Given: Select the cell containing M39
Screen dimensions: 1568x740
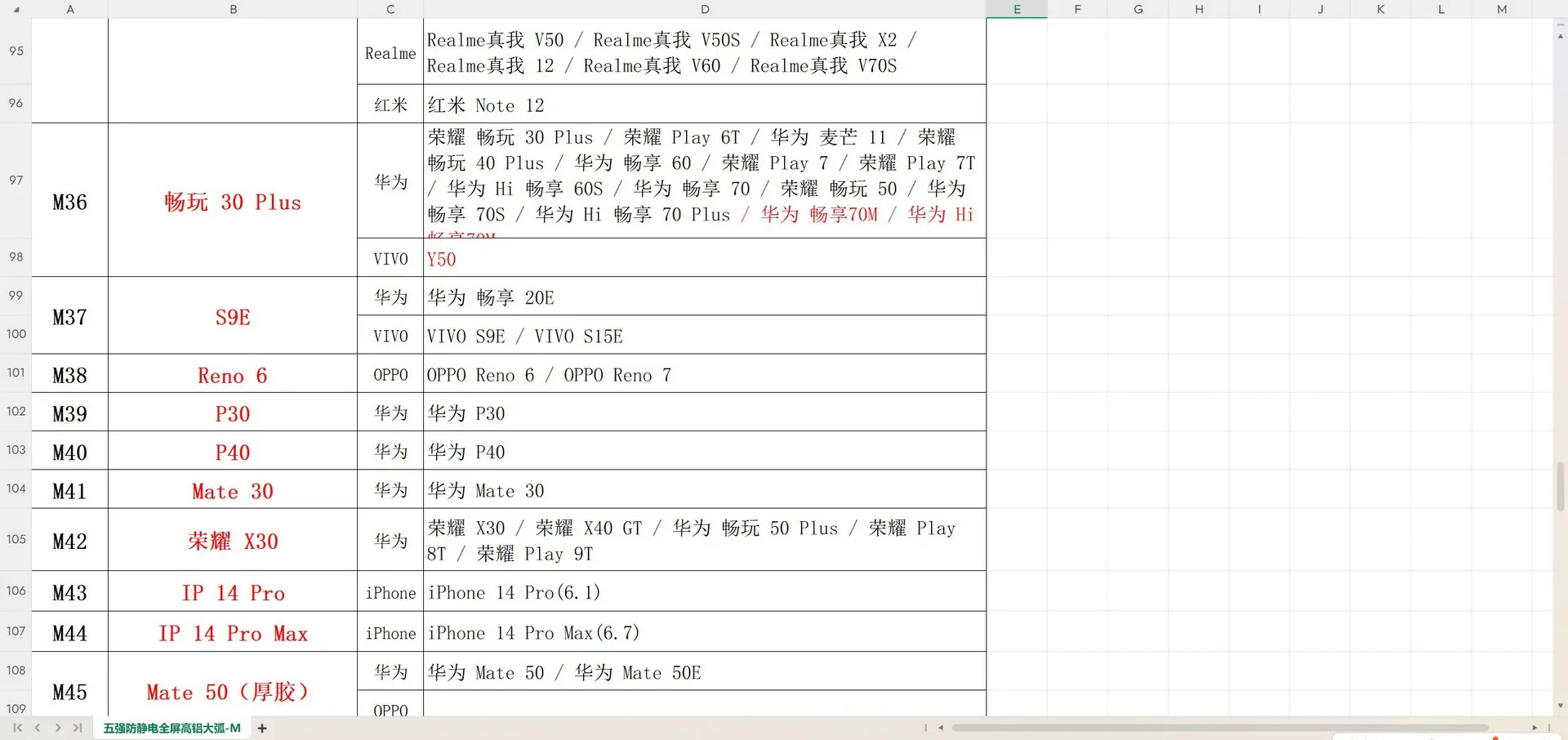Looking at the screenshot, I should pos(70,412).
